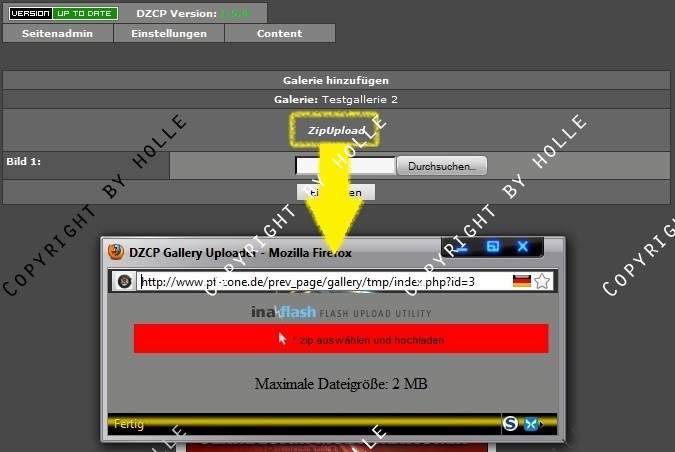Click the Firefox logo in popup title bar

click(x=116, y=252)
